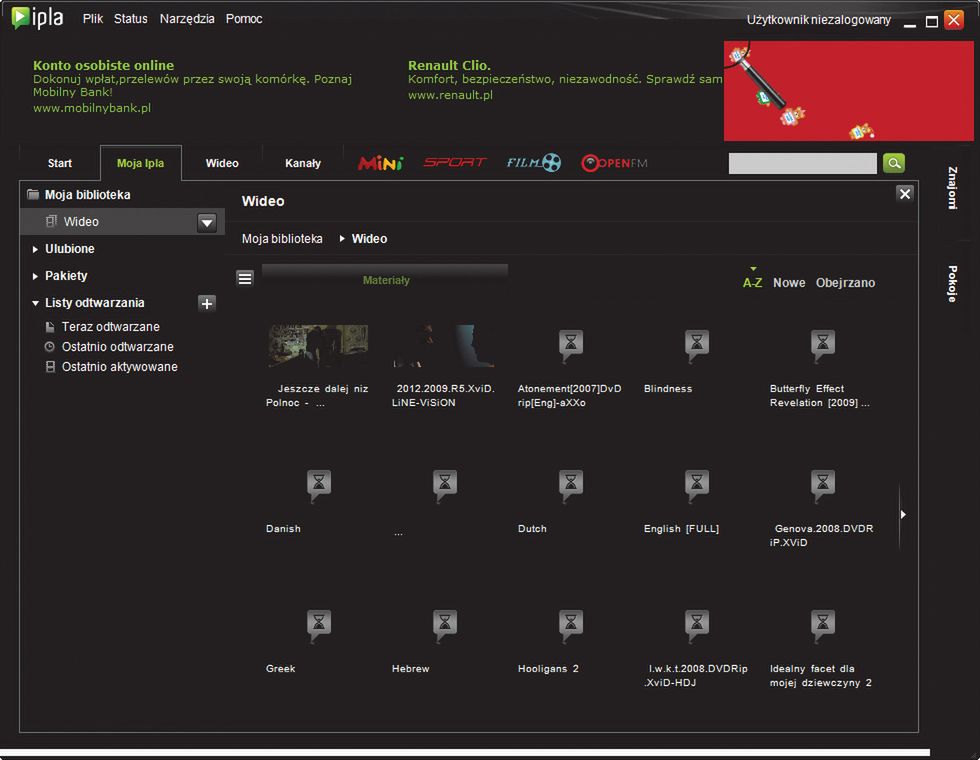Open the 2012.2009.R5.XviD thumbnail
980x760 pixels.
pyautogui.click(x=444, y=346)
